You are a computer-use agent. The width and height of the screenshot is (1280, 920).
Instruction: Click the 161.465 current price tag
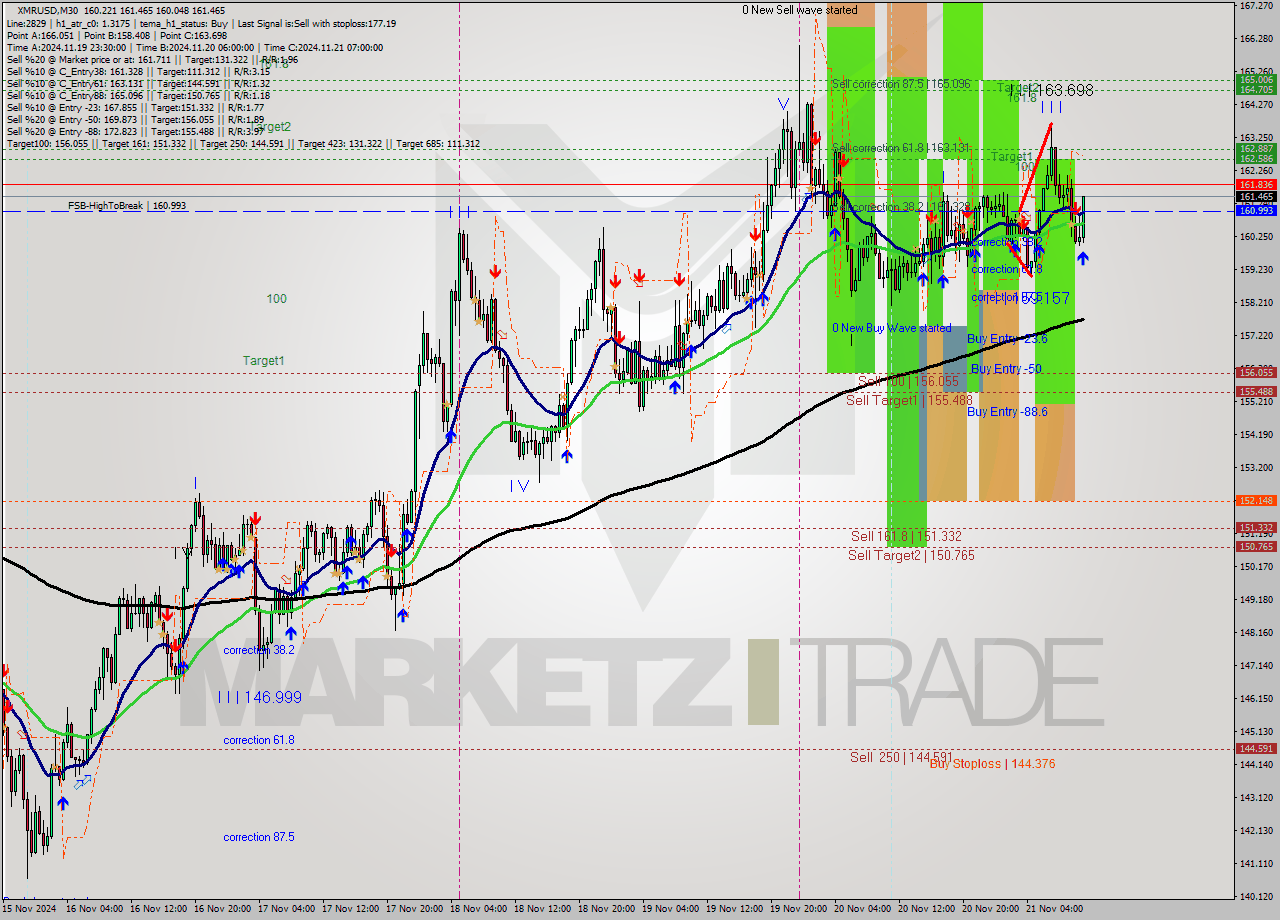click(1256, 197)
